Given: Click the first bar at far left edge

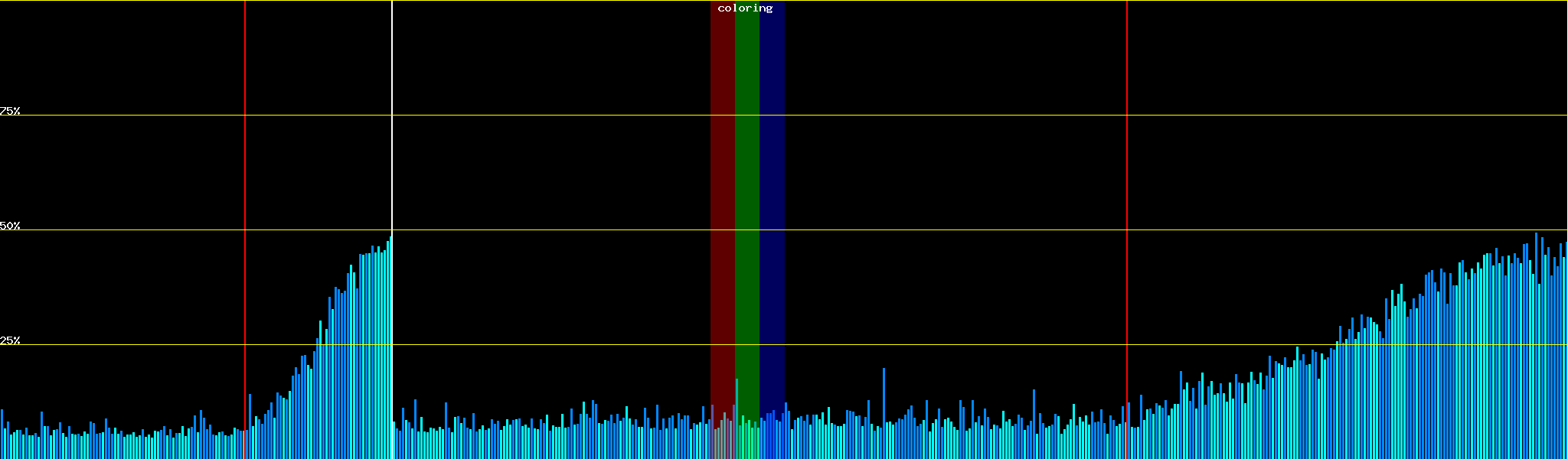Looking at the screenshot, I should pyautogui.click(x=2, y=434).
